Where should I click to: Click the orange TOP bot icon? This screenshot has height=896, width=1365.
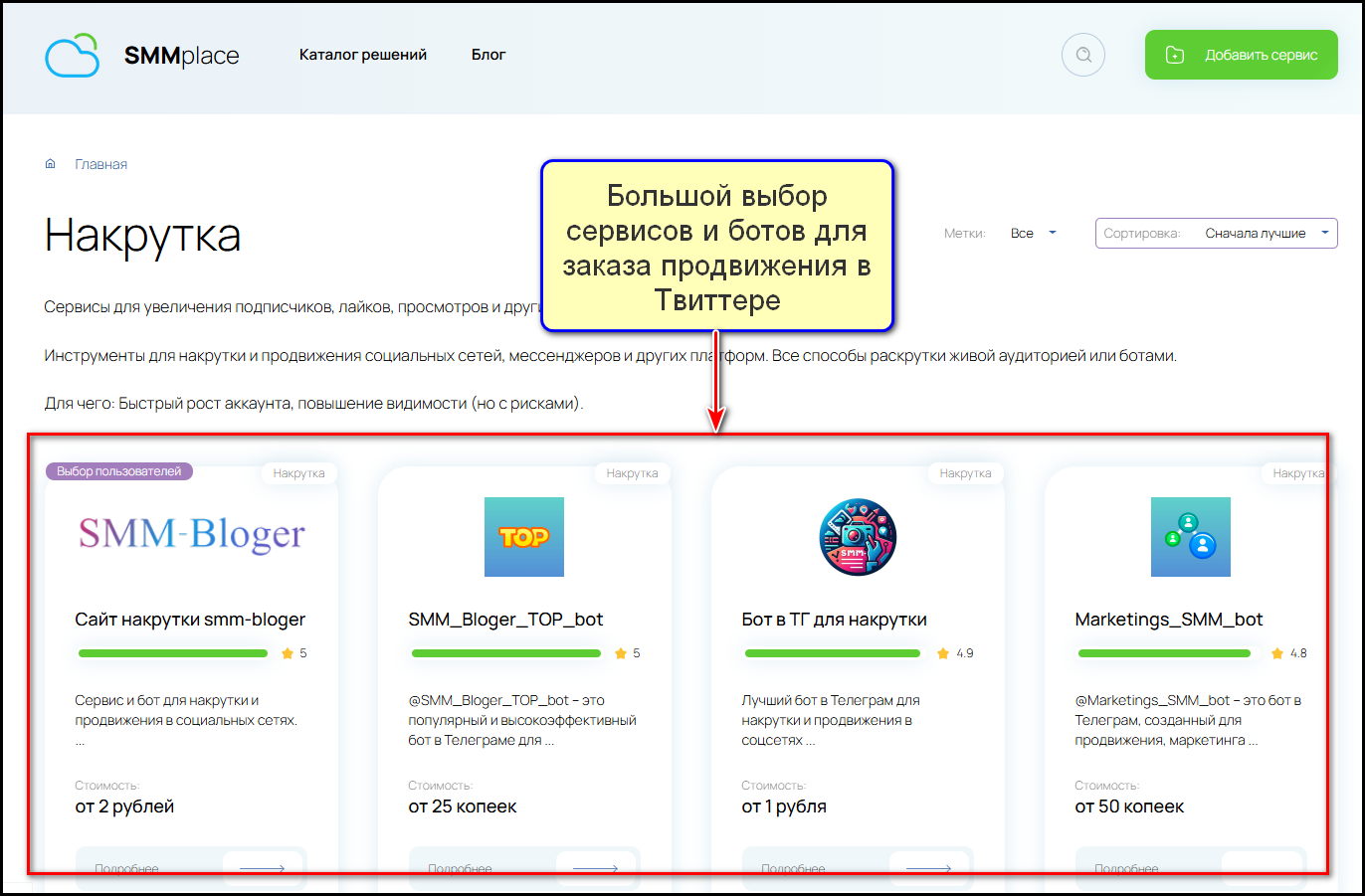(523, 537)
